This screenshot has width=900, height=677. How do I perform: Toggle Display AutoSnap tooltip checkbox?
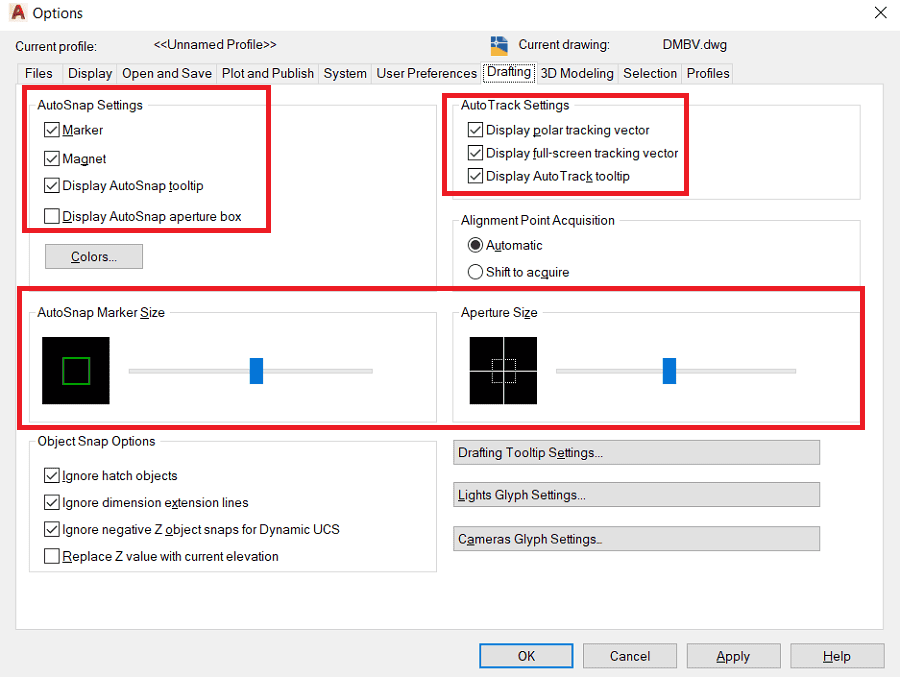click(52, 185)
